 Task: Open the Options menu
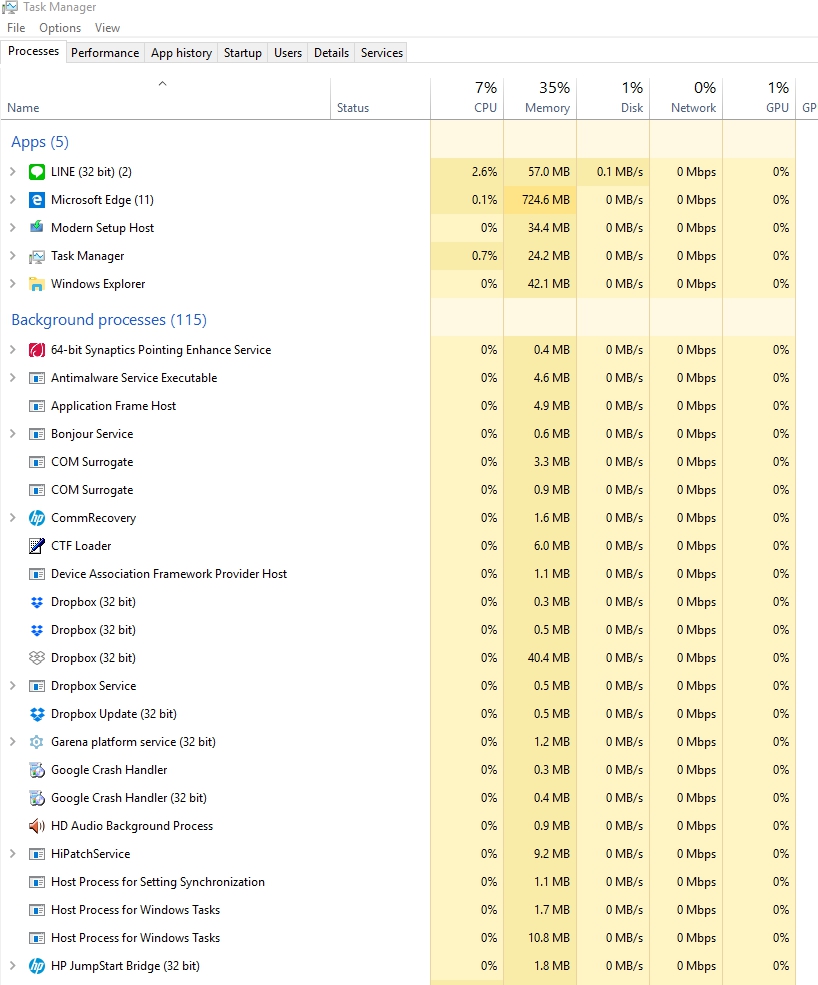(x=60, y=28)
